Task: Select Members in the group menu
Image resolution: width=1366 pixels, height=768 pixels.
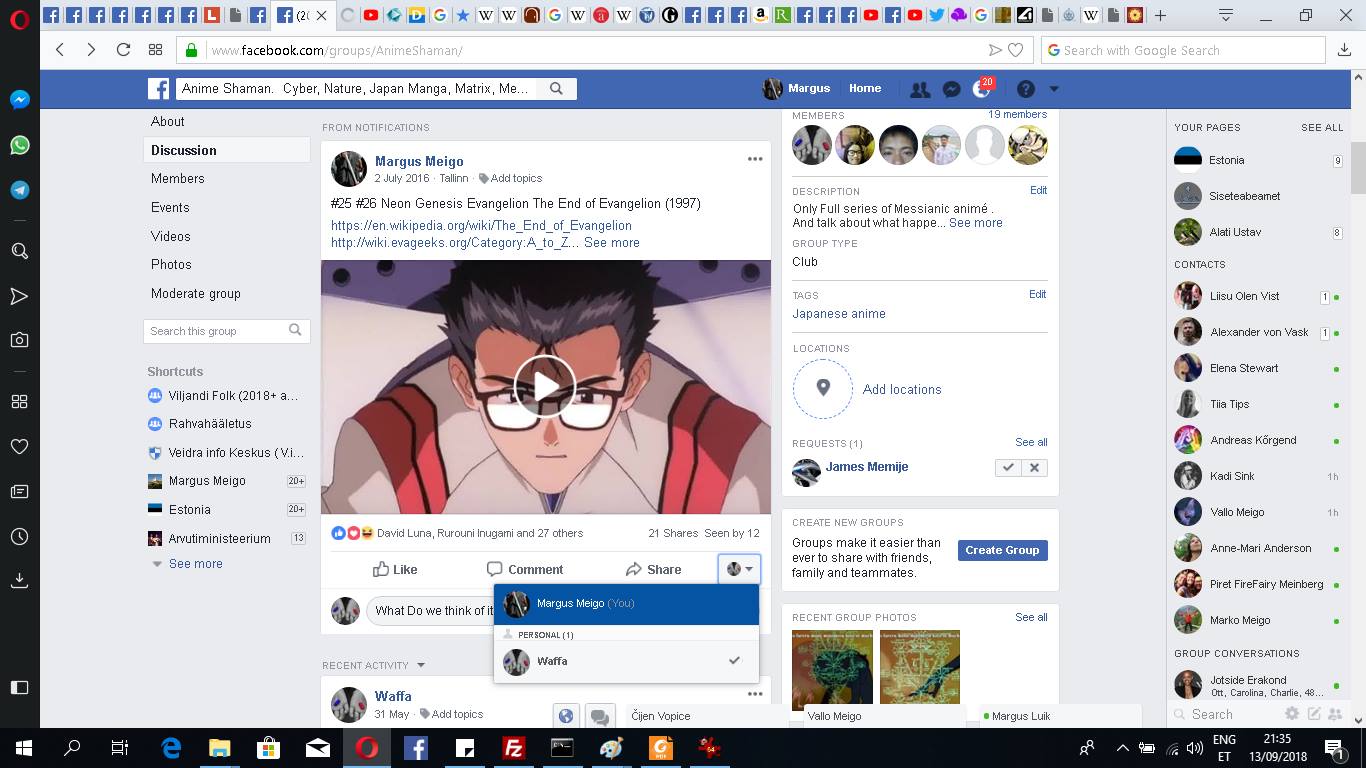Action: coord(178,178)
